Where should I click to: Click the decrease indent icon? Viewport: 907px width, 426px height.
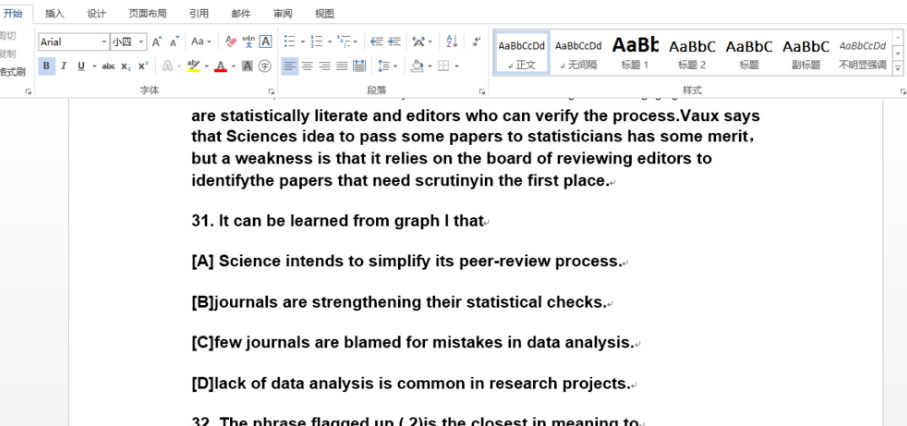(x=376, y=42)
